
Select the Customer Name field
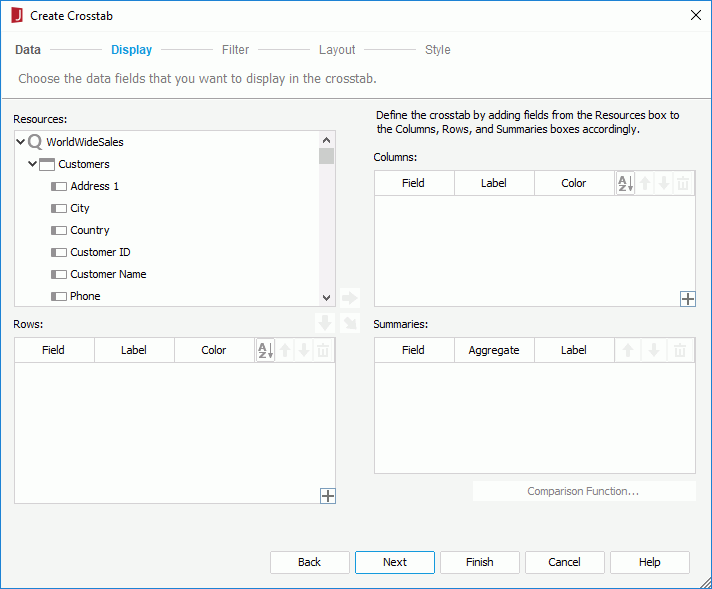(108, 274)
